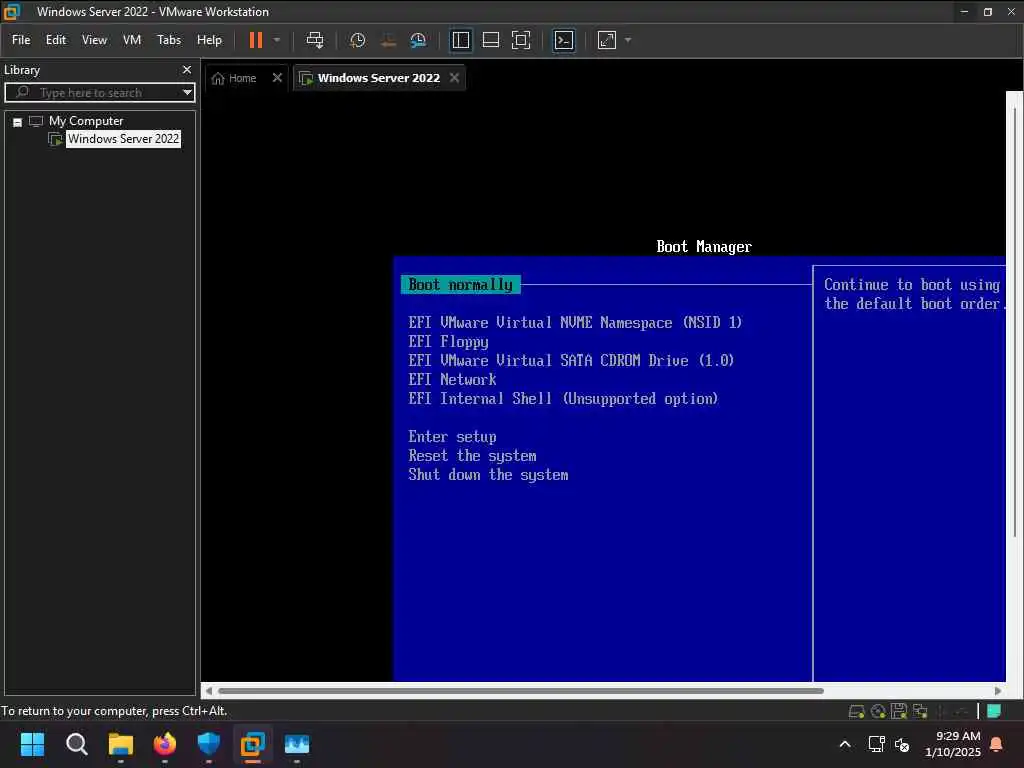Open the Edit menu
1024x768 pixels.
tap(56, 40)
